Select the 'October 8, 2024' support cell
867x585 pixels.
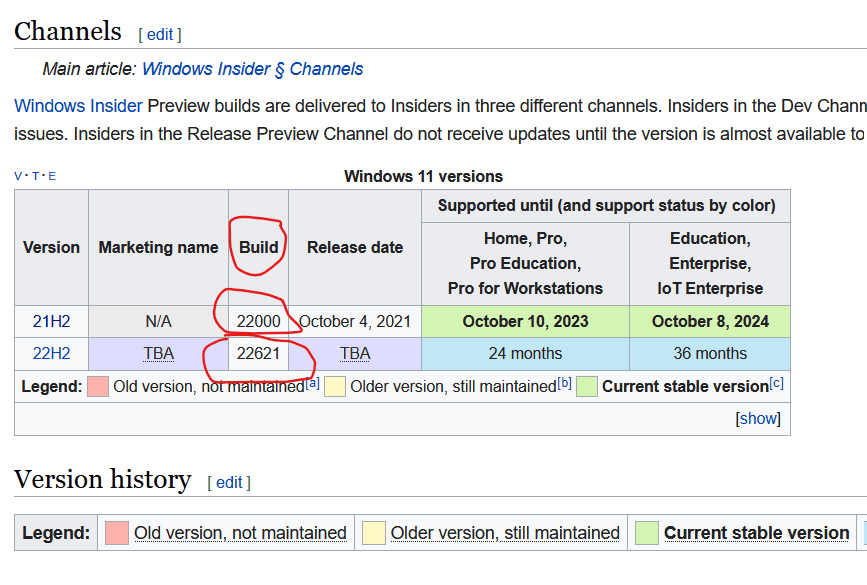[x=710, y=321]
